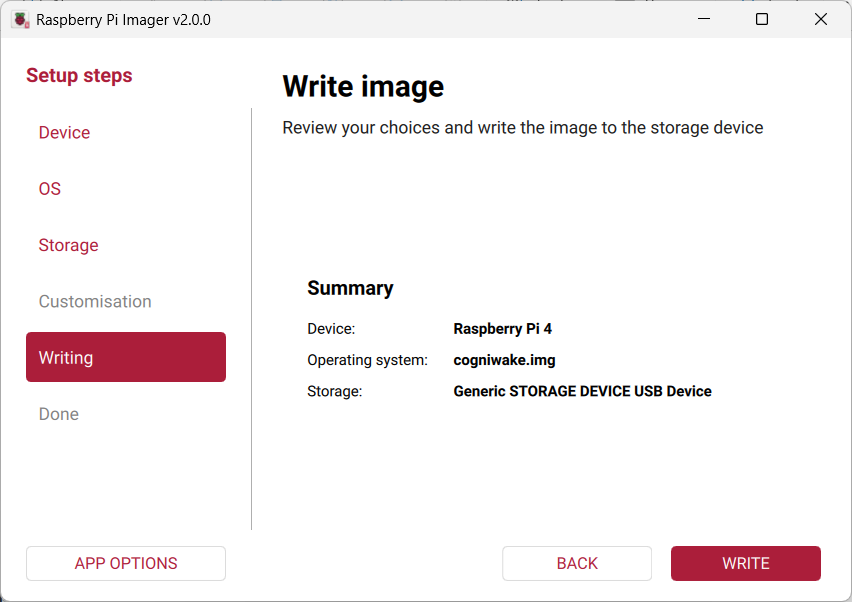Open the OS setup step
The image size is (852, 602).
(x=49, y=189)
